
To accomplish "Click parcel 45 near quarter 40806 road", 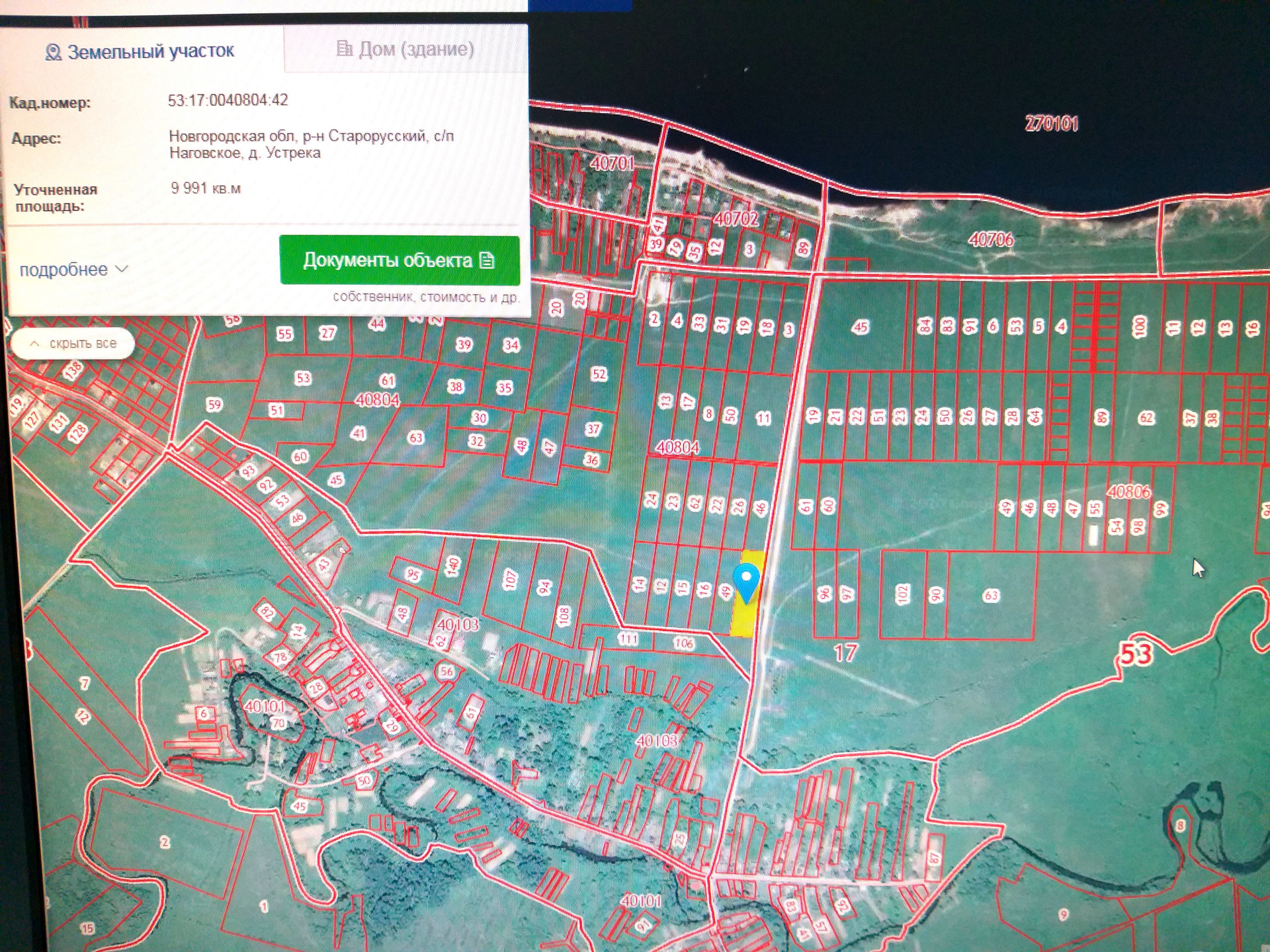I will click(860, 327).
